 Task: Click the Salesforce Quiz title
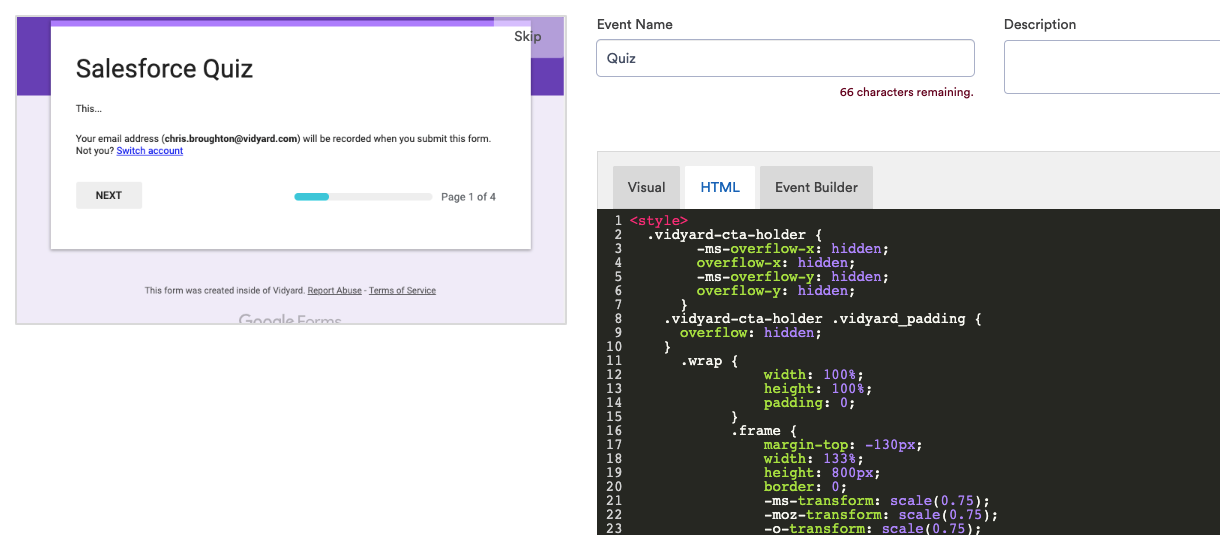click(x=164, y=69)
